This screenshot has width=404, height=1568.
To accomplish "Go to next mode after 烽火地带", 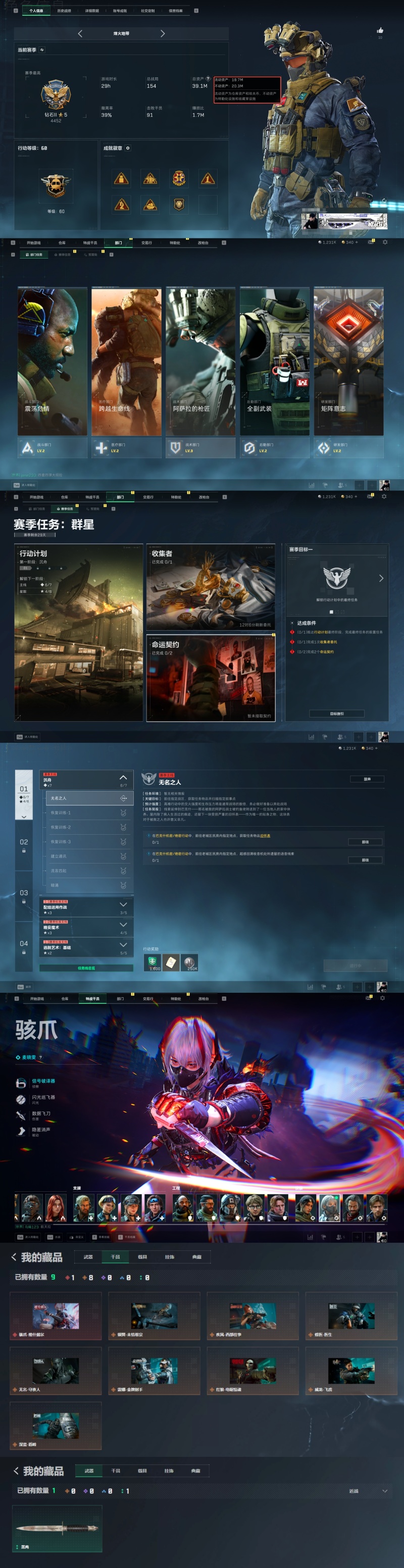I will [163, 33].
